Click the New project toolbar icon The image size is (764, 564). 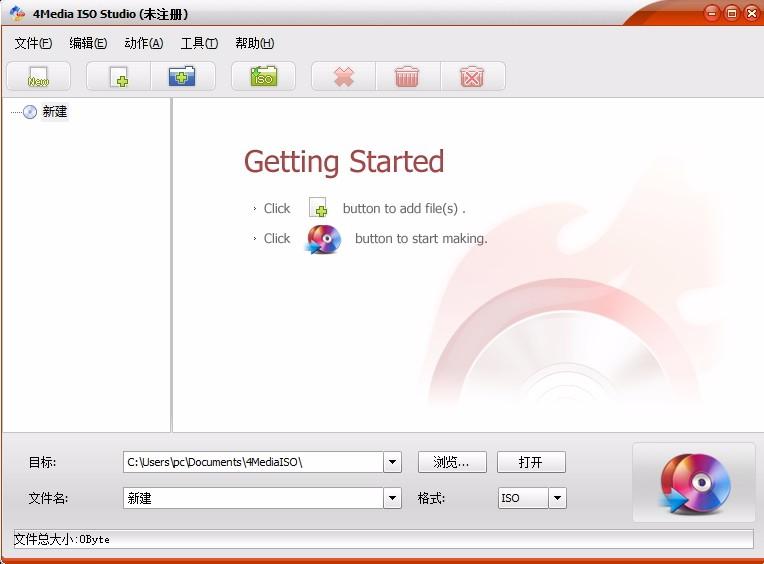point(38,77)
